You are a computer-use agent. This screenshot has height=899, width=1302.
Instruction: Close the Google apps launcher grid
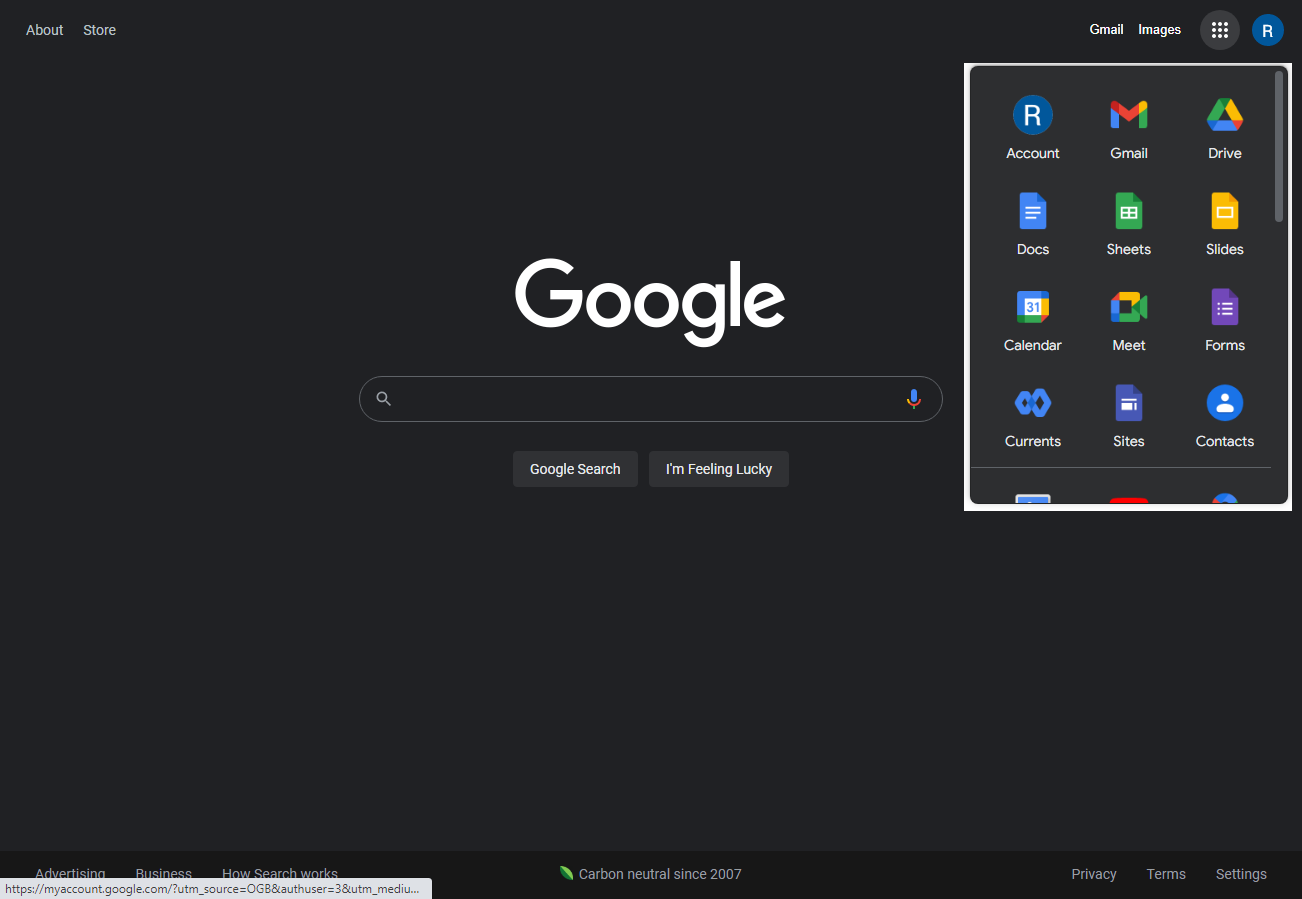click(1219, 29)
